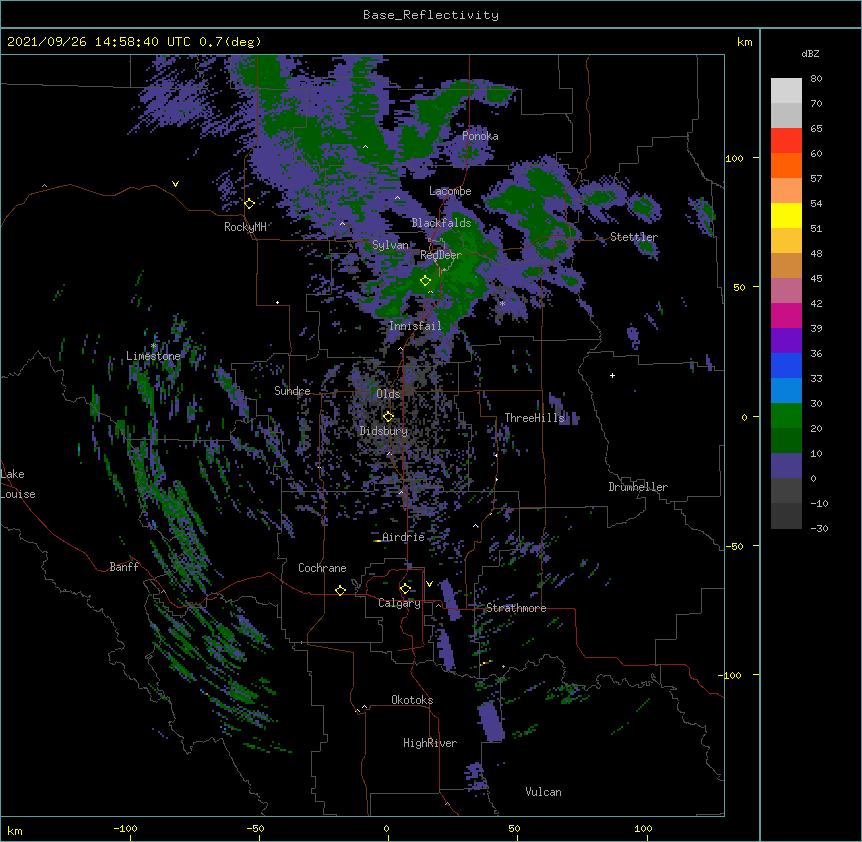The width and height of the screenshot is (862, 842).
Task: Pick the red 60–65 dBZ legend swatch
Action: click(786, 140)
